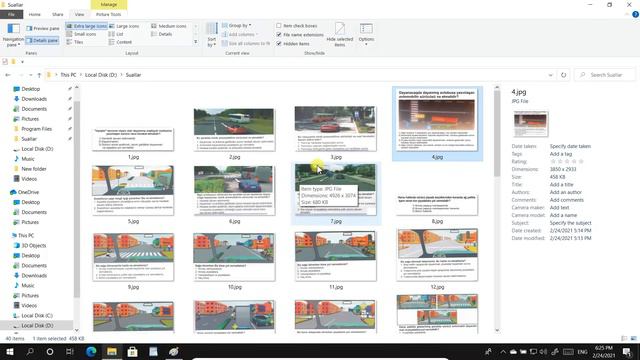Switch to the Home ribbon tab
The image size is (640, 360).
pos(35,14)
